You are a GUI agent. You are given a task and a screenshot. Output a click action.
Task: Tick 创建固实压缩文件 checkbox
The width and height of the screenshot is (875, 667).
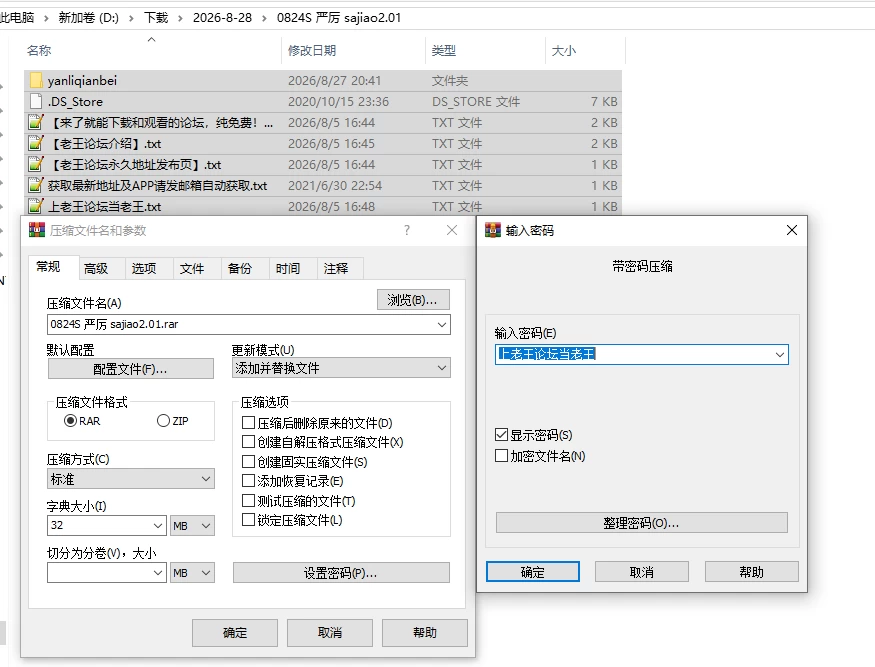point(248,462)
